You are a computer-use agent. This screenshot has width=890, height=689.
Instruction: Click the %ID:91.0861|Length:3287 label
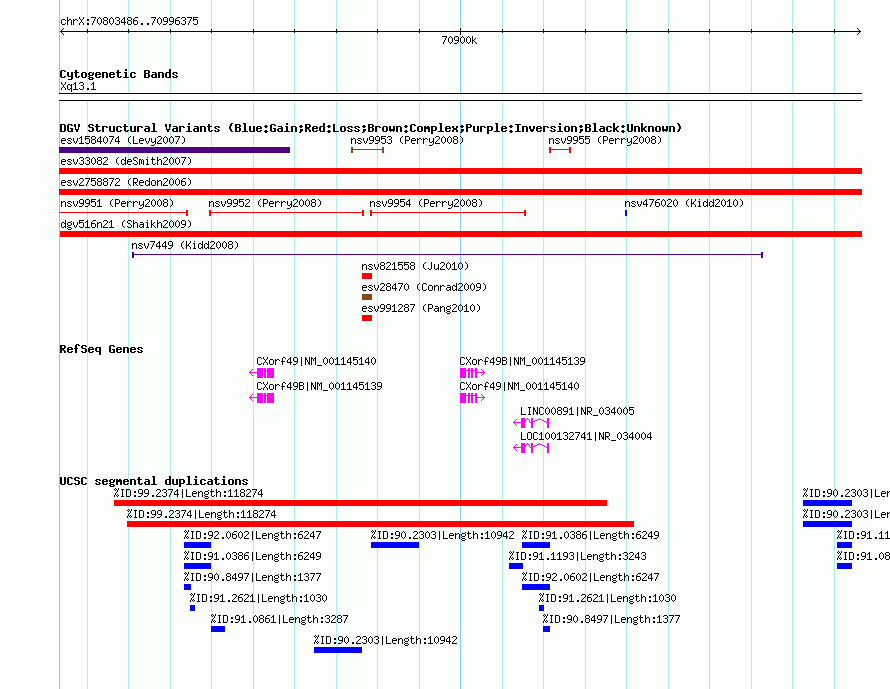click(x=279, y=619)
